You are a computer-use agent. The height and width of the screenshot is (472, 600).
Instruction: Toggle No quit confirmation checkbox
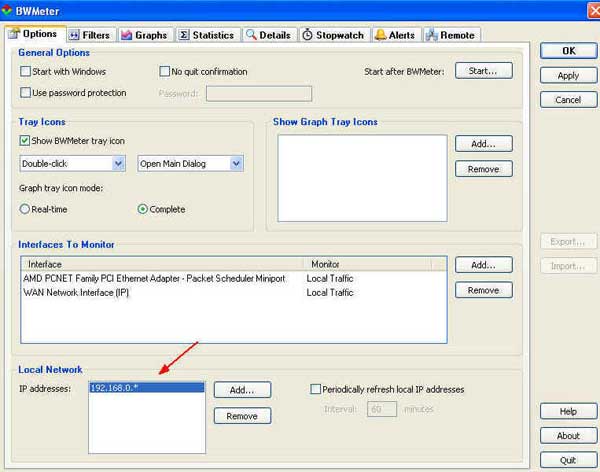tap(165, 71)
